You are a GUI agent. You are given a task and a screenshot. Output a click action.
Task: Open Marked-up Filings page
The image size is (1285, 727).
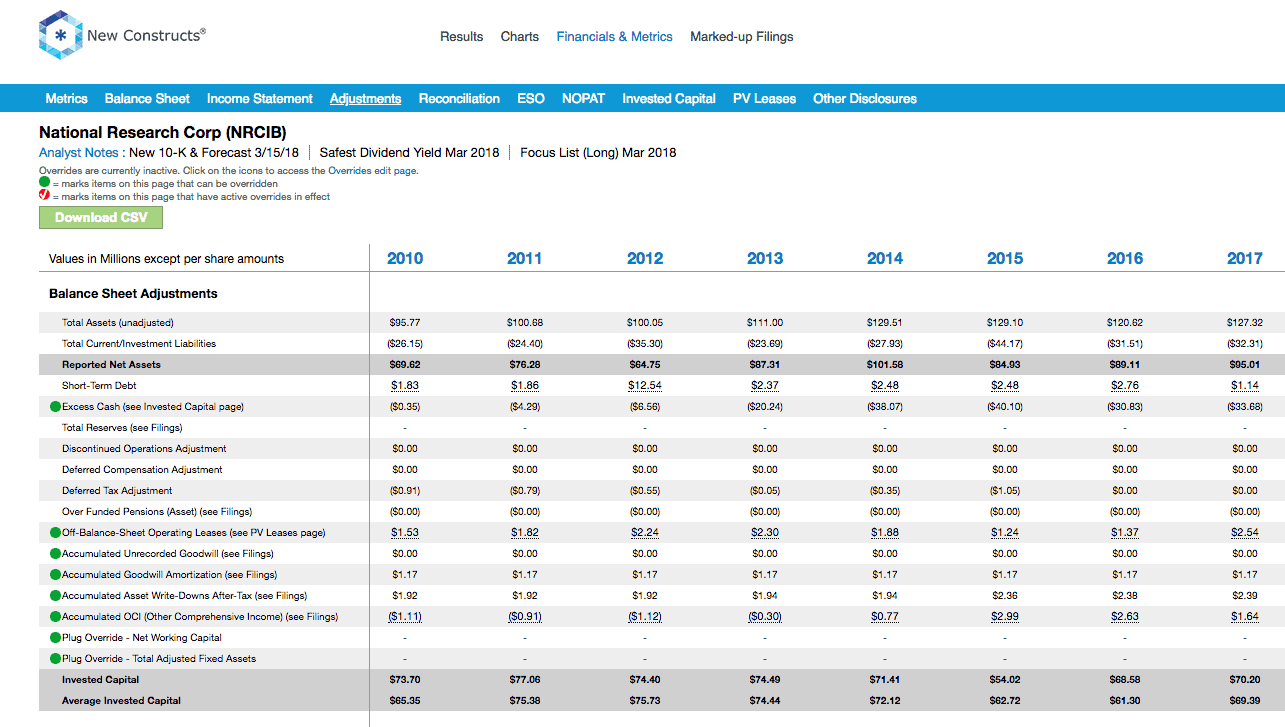point(741,36)
